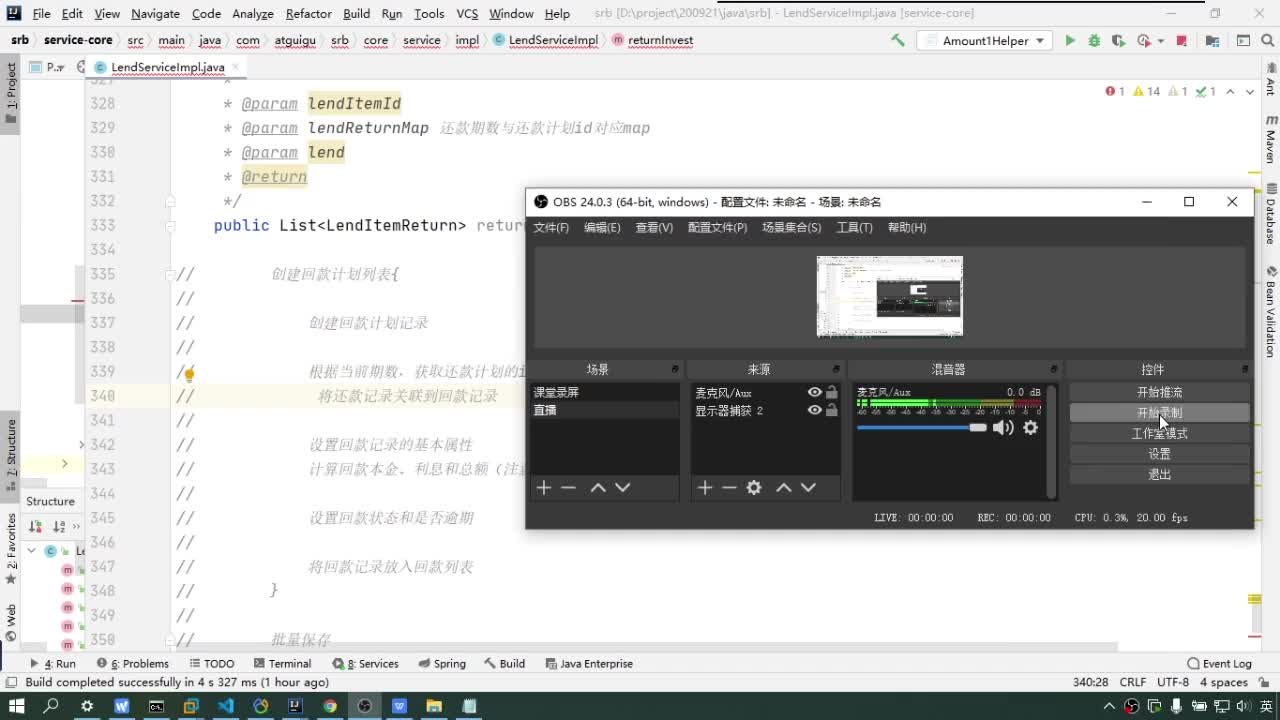Open the Amount1Helper run configuration dropdown
The image size is (1280, 720).
(x=985, y=41)
